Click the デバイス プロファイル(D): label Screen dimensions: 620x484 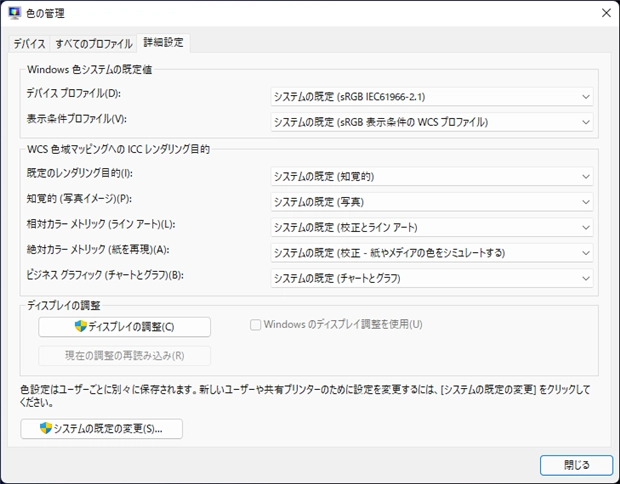pyautogui.click(x=74, y=94)
